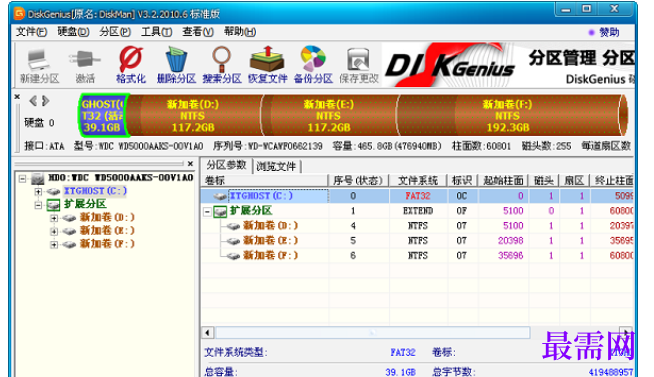Click FAT32 cell in XTGHOST row
The image size is (654, 377).
(418, 196)
